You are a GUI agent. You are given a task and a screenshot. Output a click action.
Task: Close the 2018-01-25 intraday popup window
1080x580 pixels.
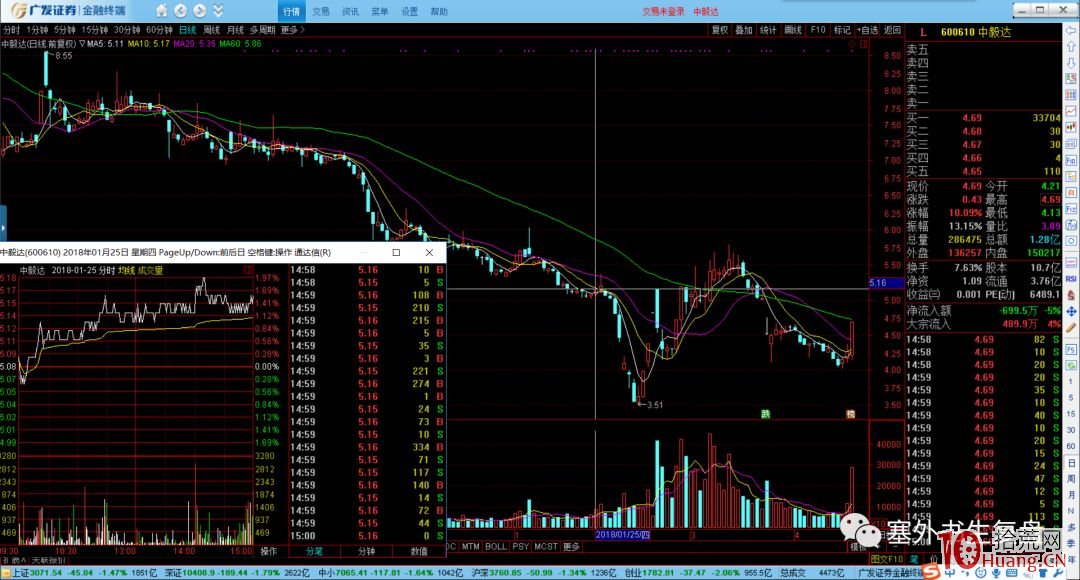coord(429,252)
